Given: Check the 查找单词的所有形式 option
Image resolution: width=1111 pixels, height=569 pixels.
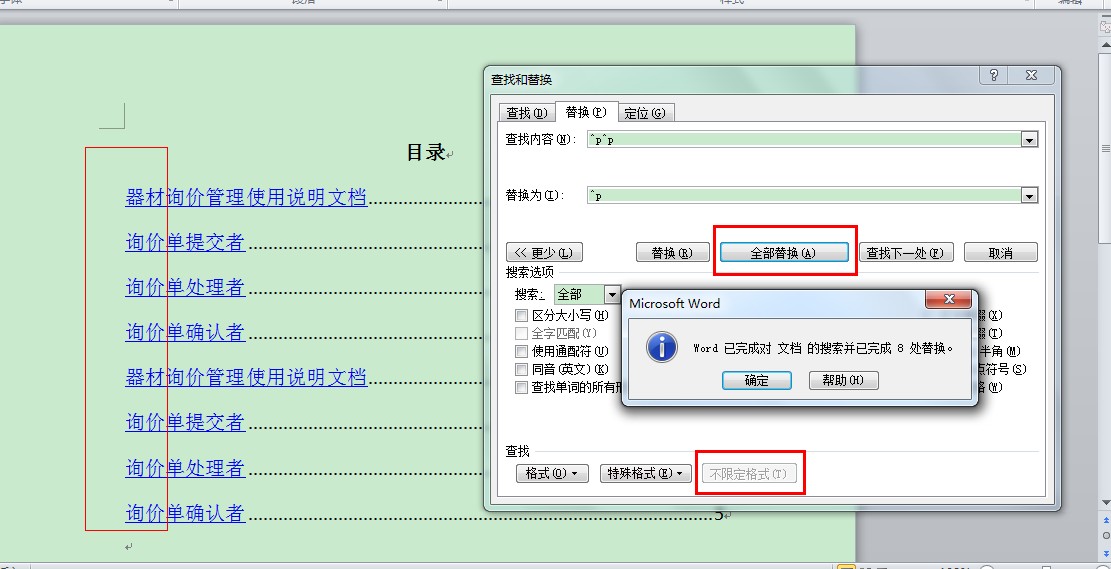Looking at the screenshot, I should pyautogui.click(x=521, y=388).
